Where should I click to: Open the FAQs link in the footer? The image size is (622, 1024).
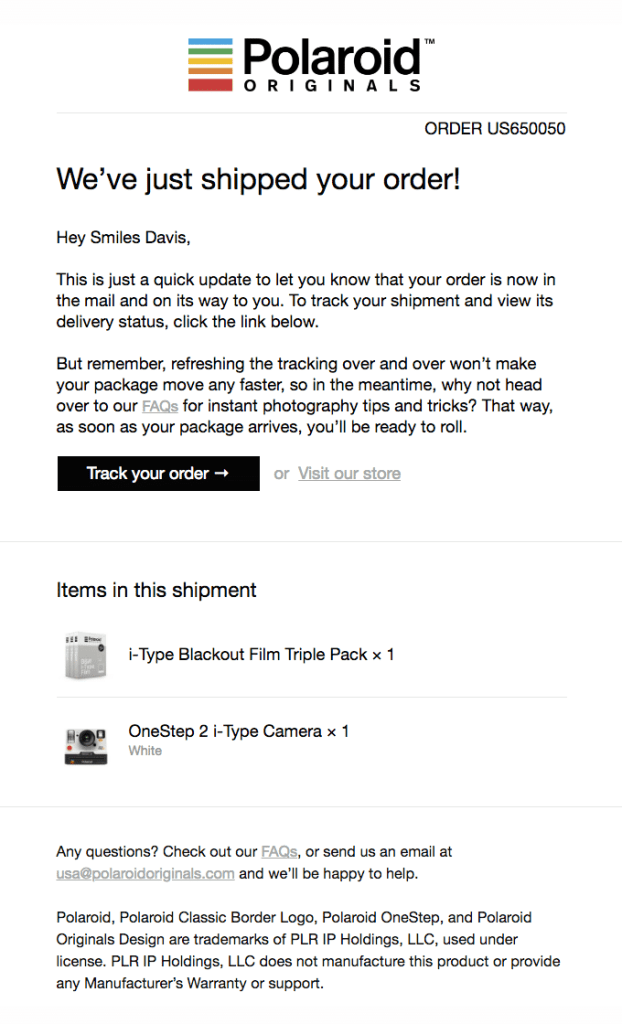coord(278,851)
